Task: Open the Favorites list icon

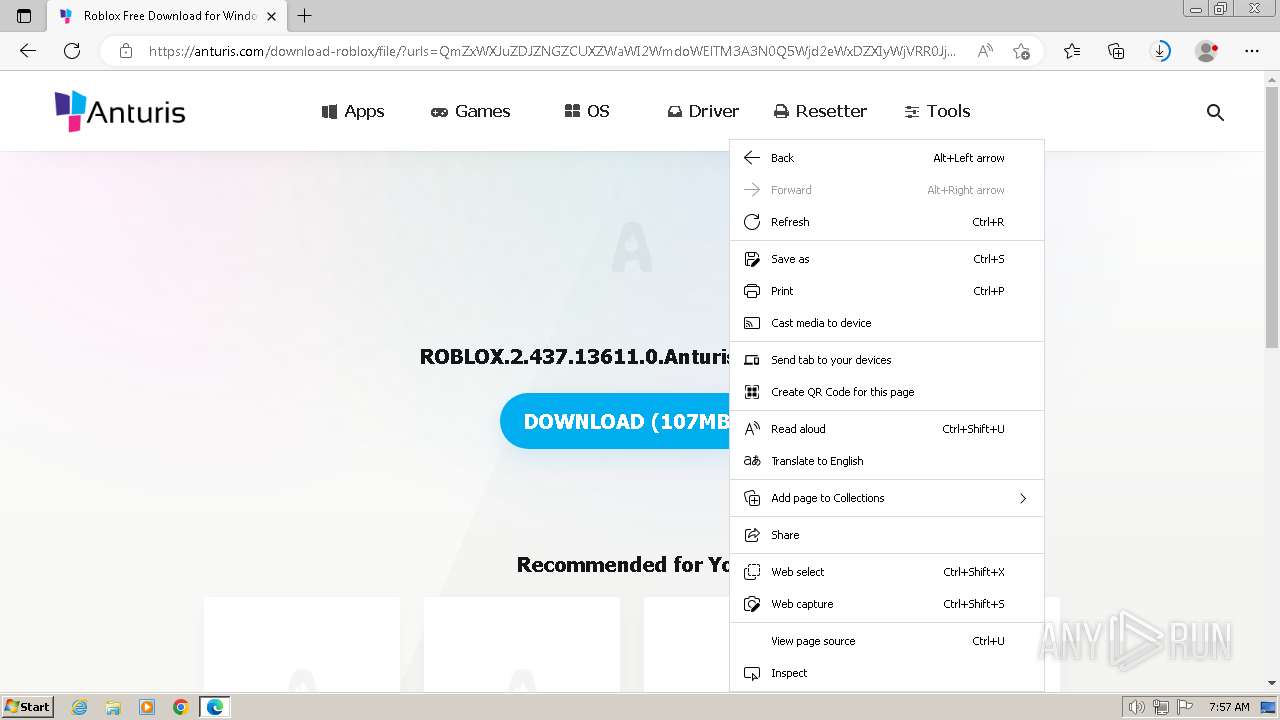Action: click(1072, 51)
